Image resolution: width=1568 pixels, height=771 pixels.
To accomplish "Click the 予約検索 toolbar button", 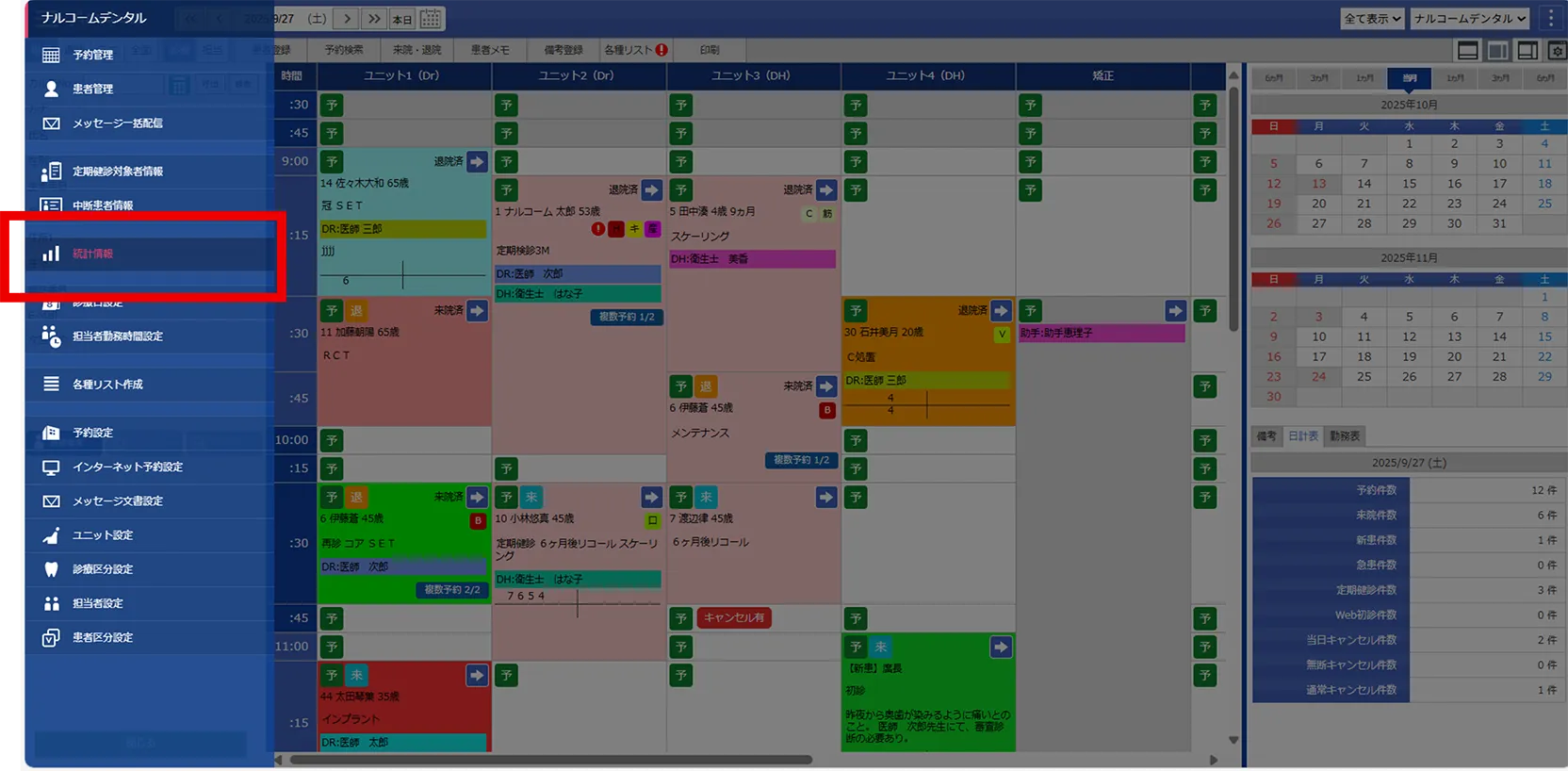I will click(x=343, y=50).
